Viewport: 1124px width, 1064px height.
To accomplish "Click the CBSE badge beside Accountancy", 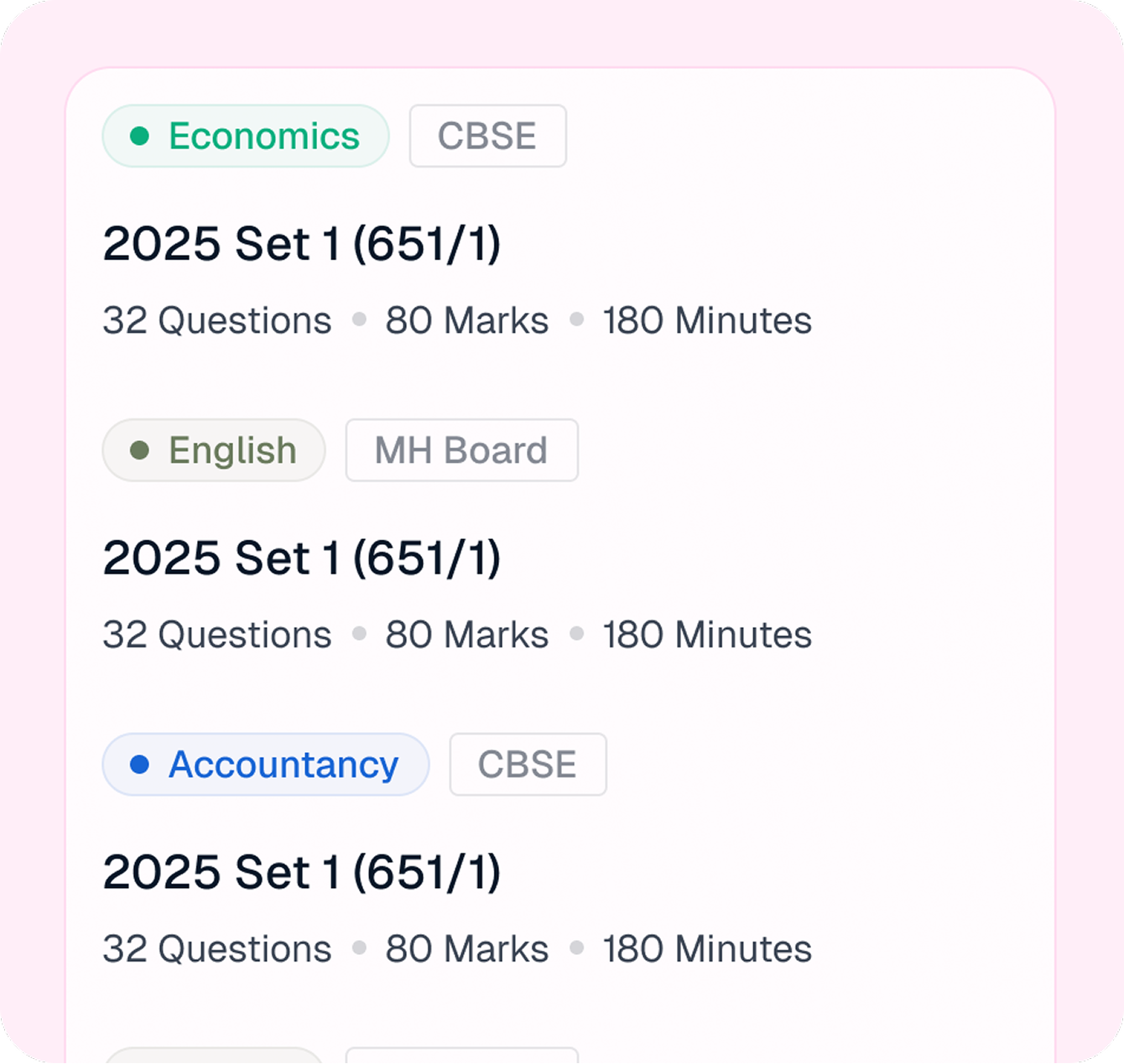I will [527, 764].
